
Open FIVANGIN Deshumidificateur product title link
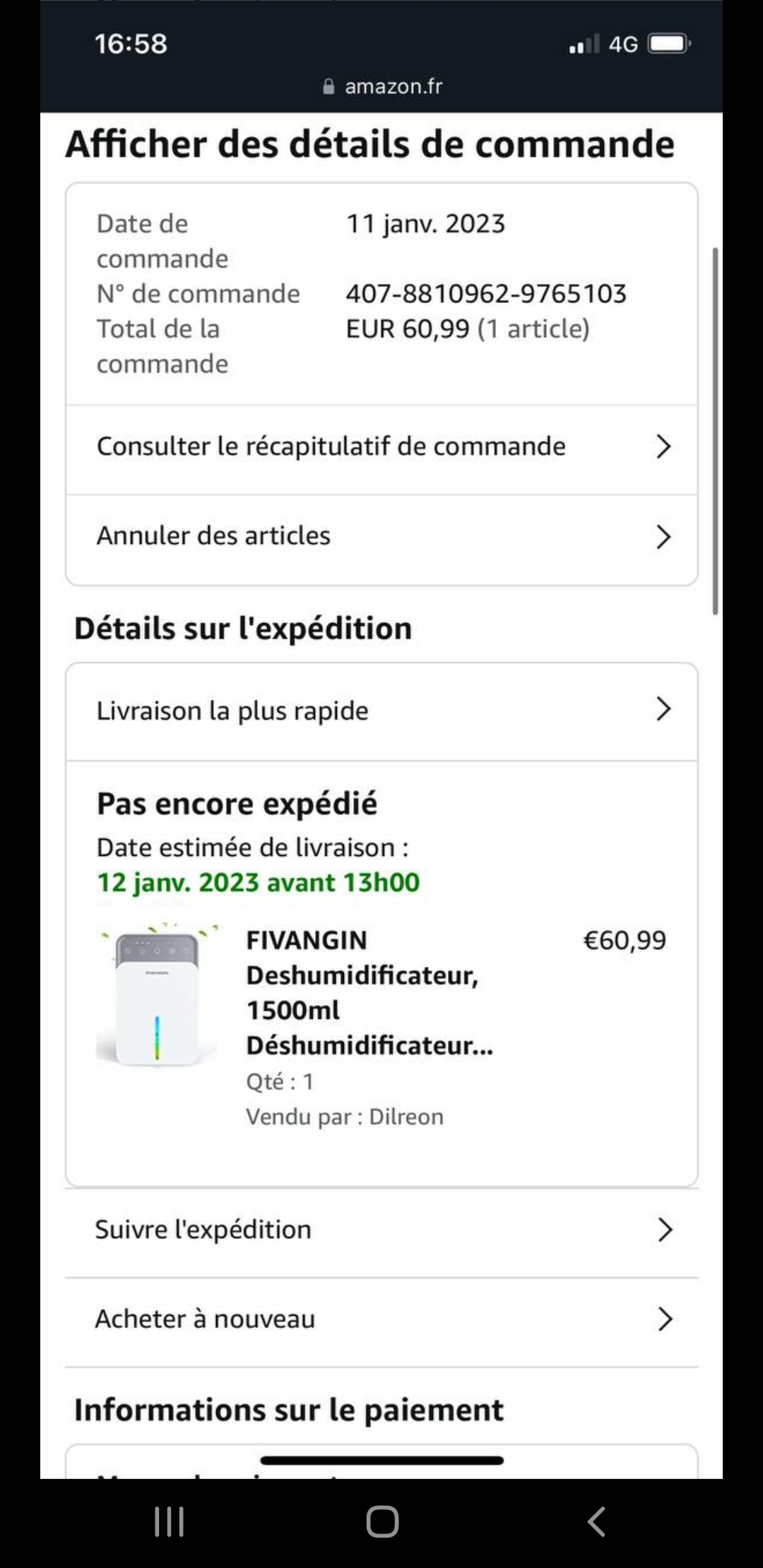369,992
